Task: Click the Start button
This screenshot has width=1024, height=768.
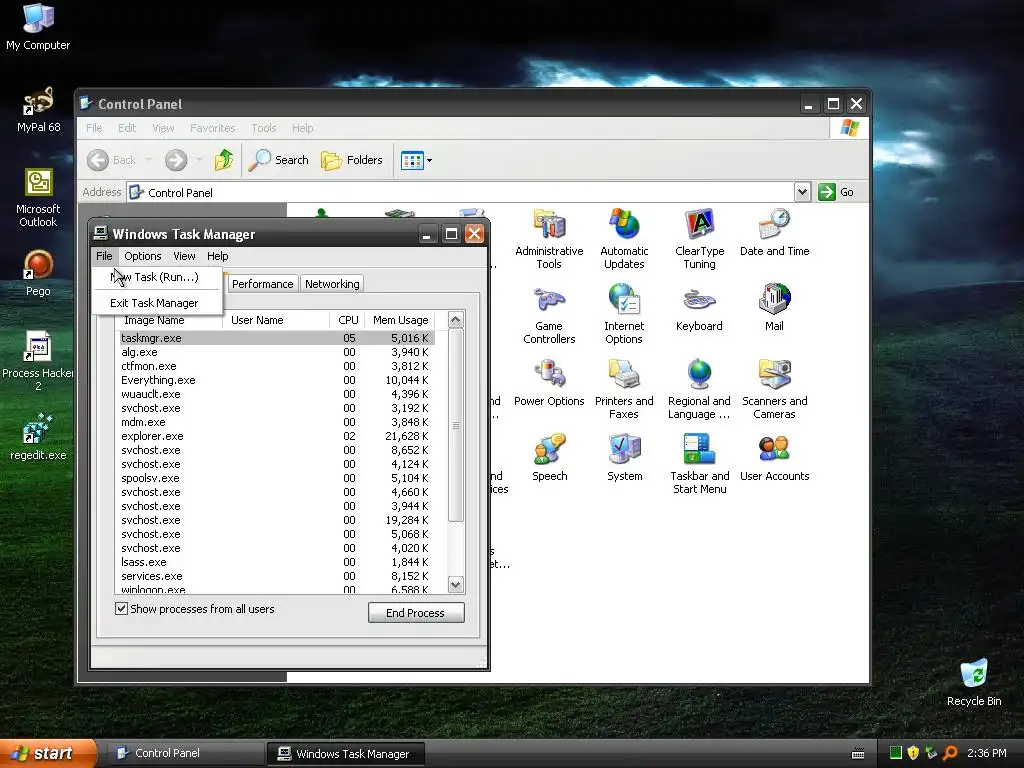Action: [x=48, y=753]
